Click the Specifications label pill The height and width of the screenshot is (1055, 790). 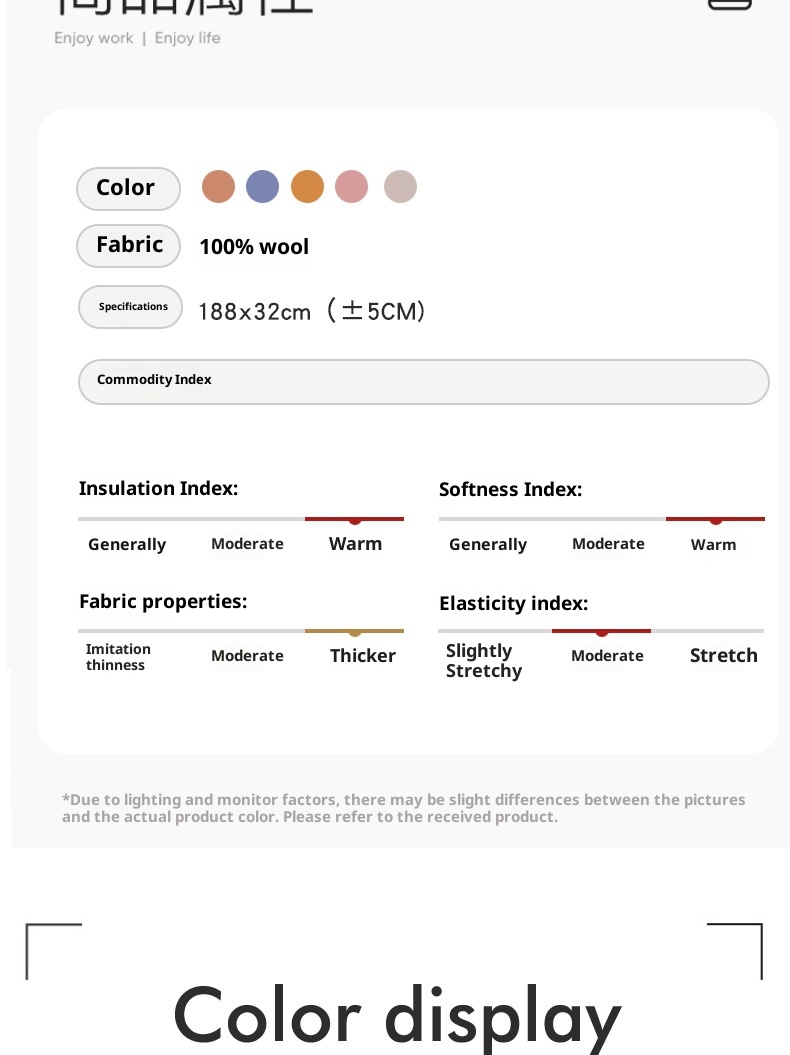click(x=131, y=307)
